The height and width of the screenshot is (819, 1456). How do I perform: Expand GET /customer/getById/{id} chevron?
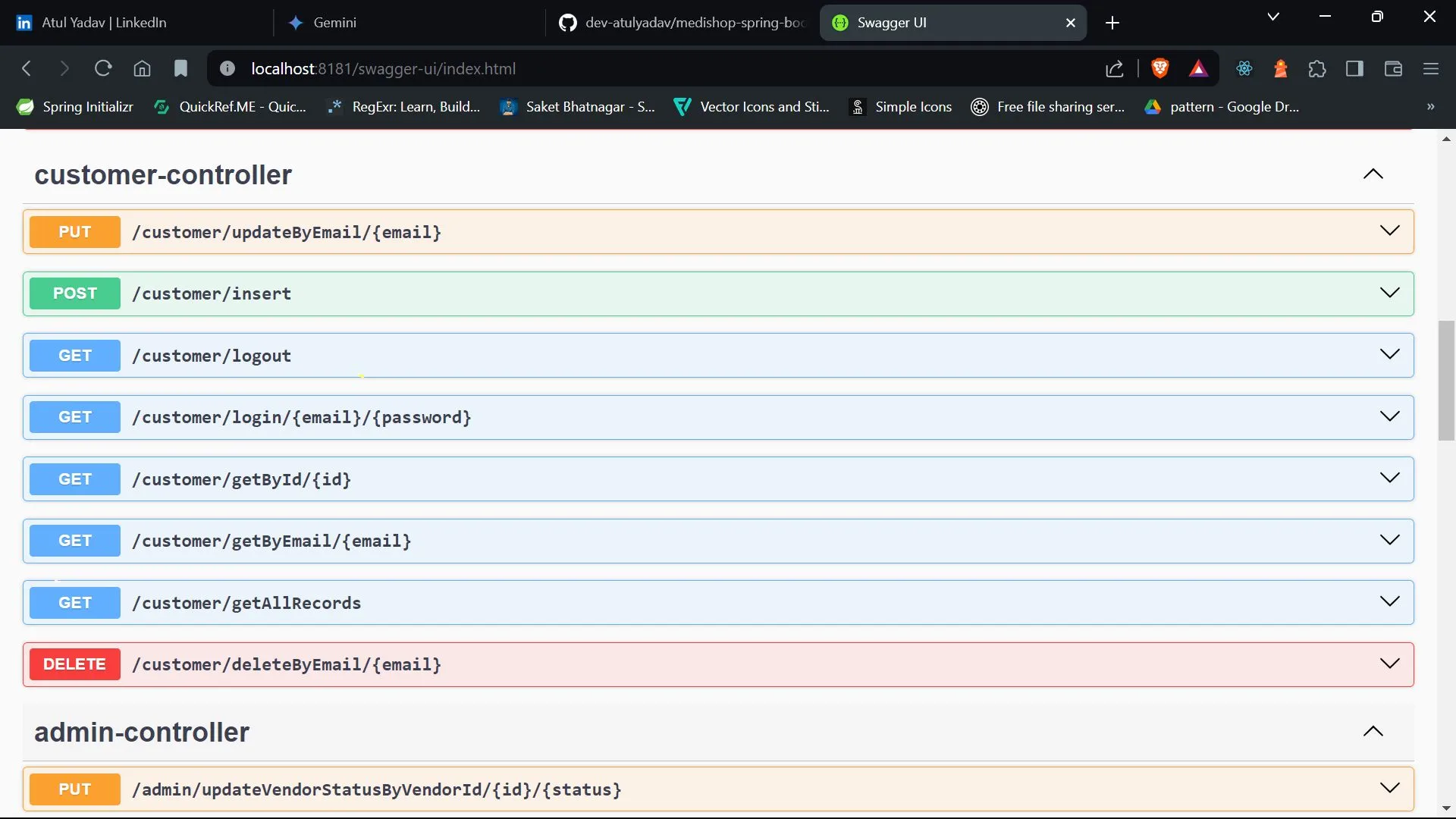[1389, 478]
